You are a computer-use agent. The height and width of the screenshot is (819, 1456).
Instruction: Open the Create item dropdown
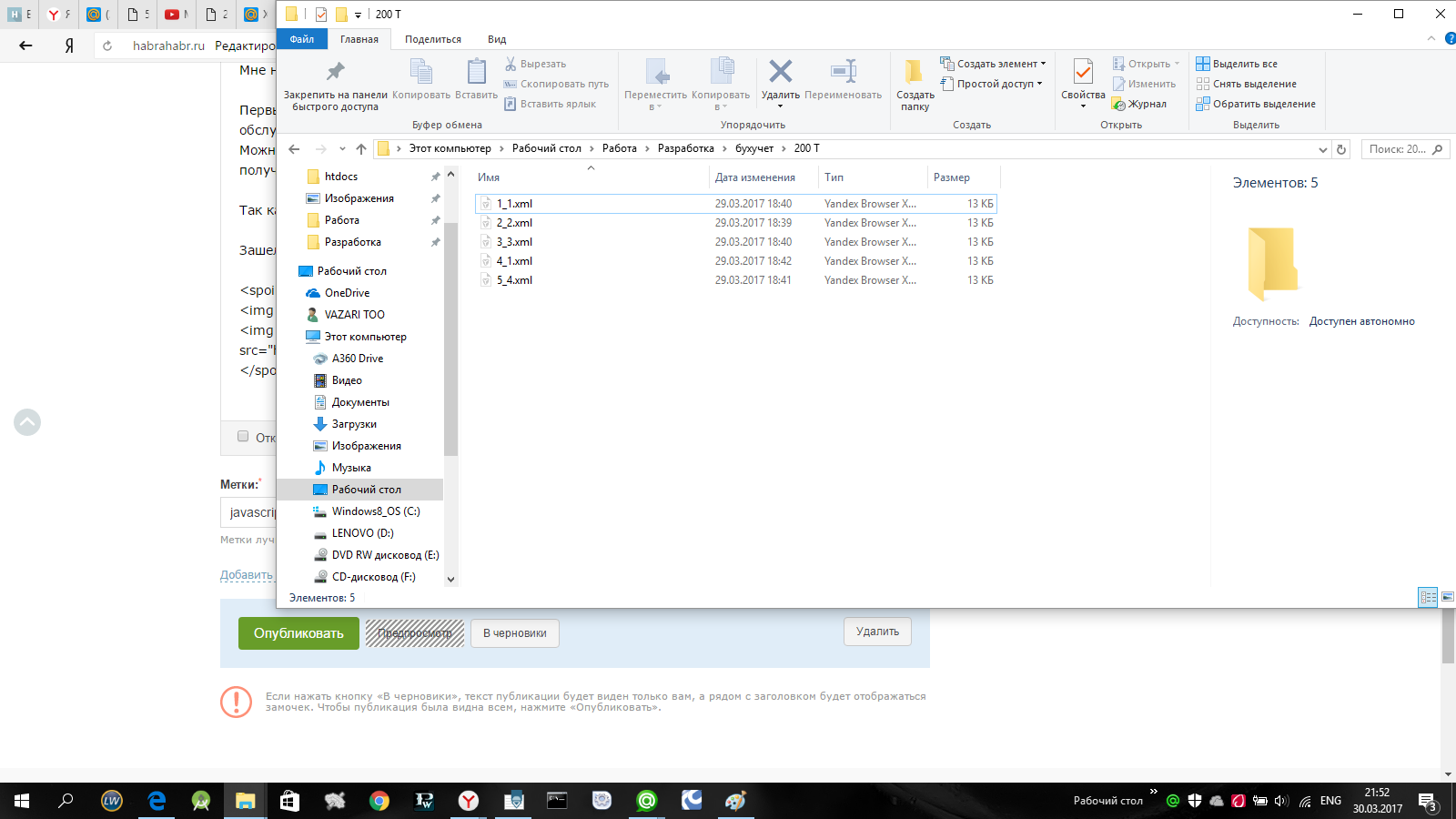coord(993,64)
